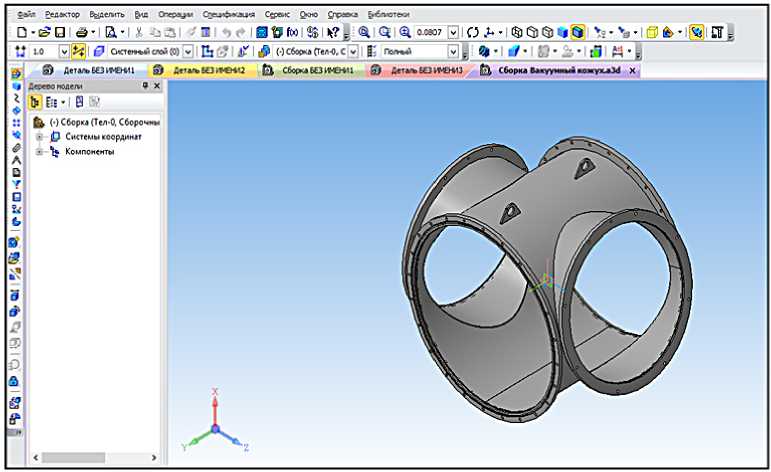Save the assembly with the floppy icon
The width and height of the screenshot is (771, 472).
tap(59, 32)
